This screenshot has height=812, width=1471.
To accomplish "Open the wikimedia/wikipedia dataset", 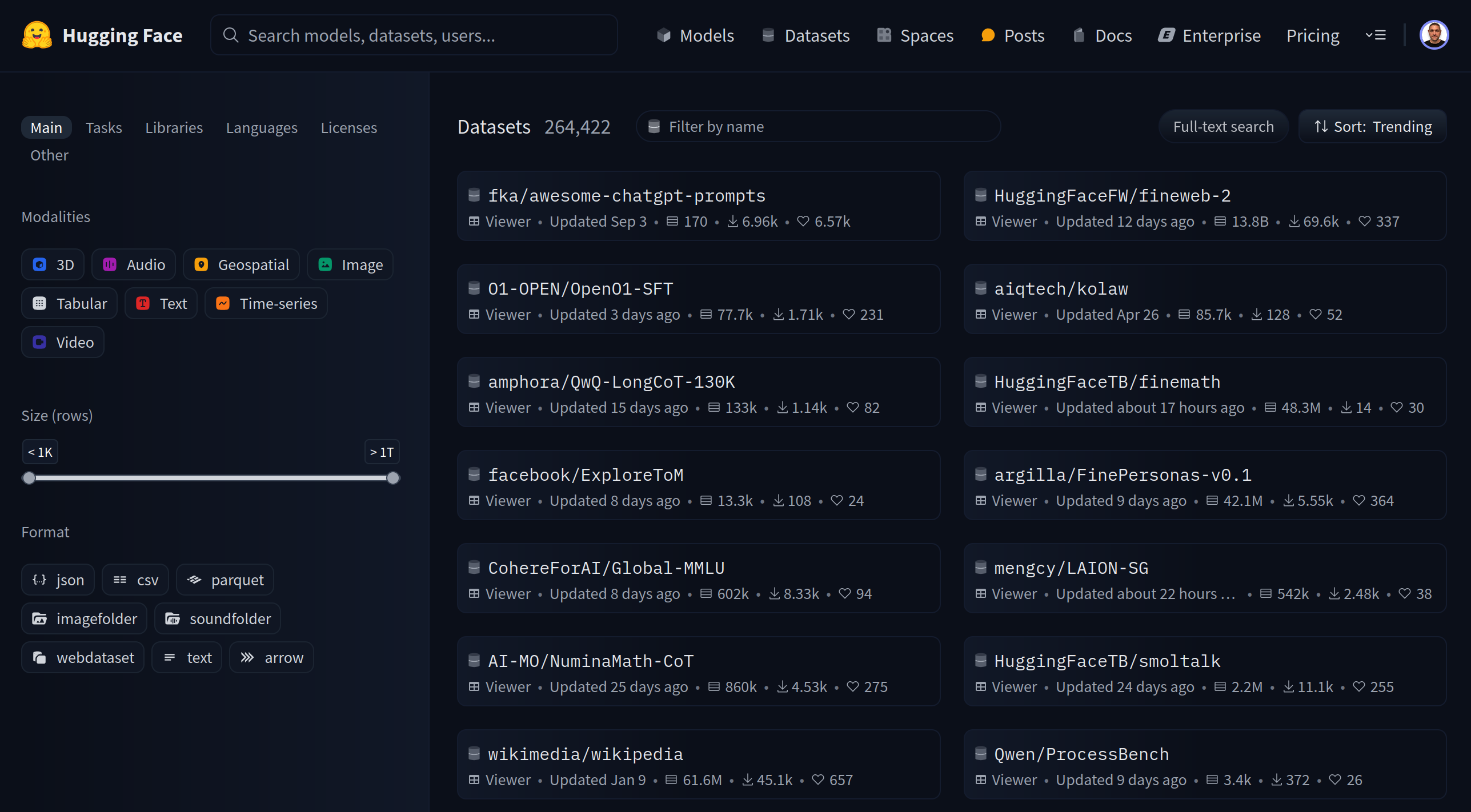I will coord(585,754).
